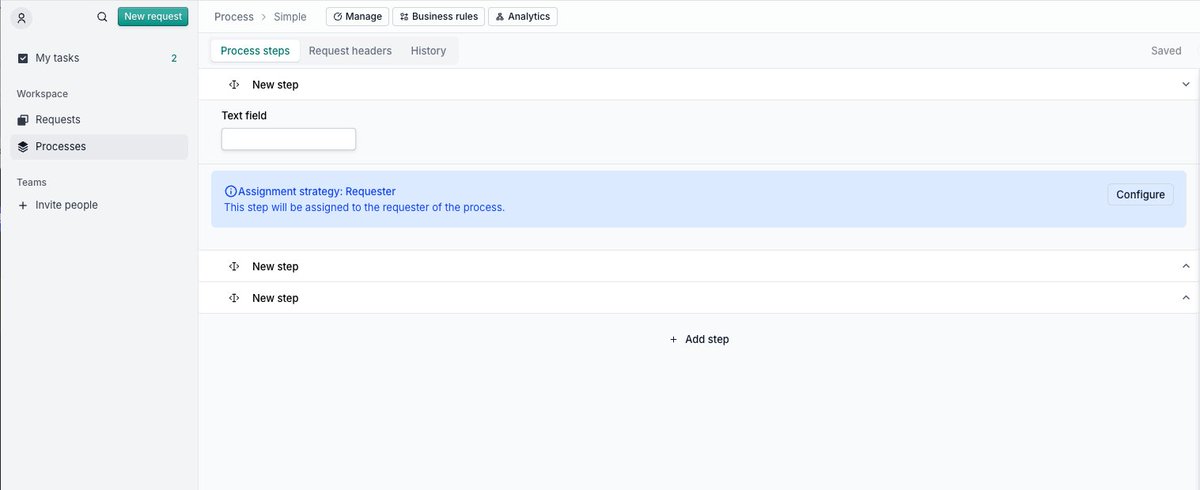Open the Analytics view

(523, 17)
